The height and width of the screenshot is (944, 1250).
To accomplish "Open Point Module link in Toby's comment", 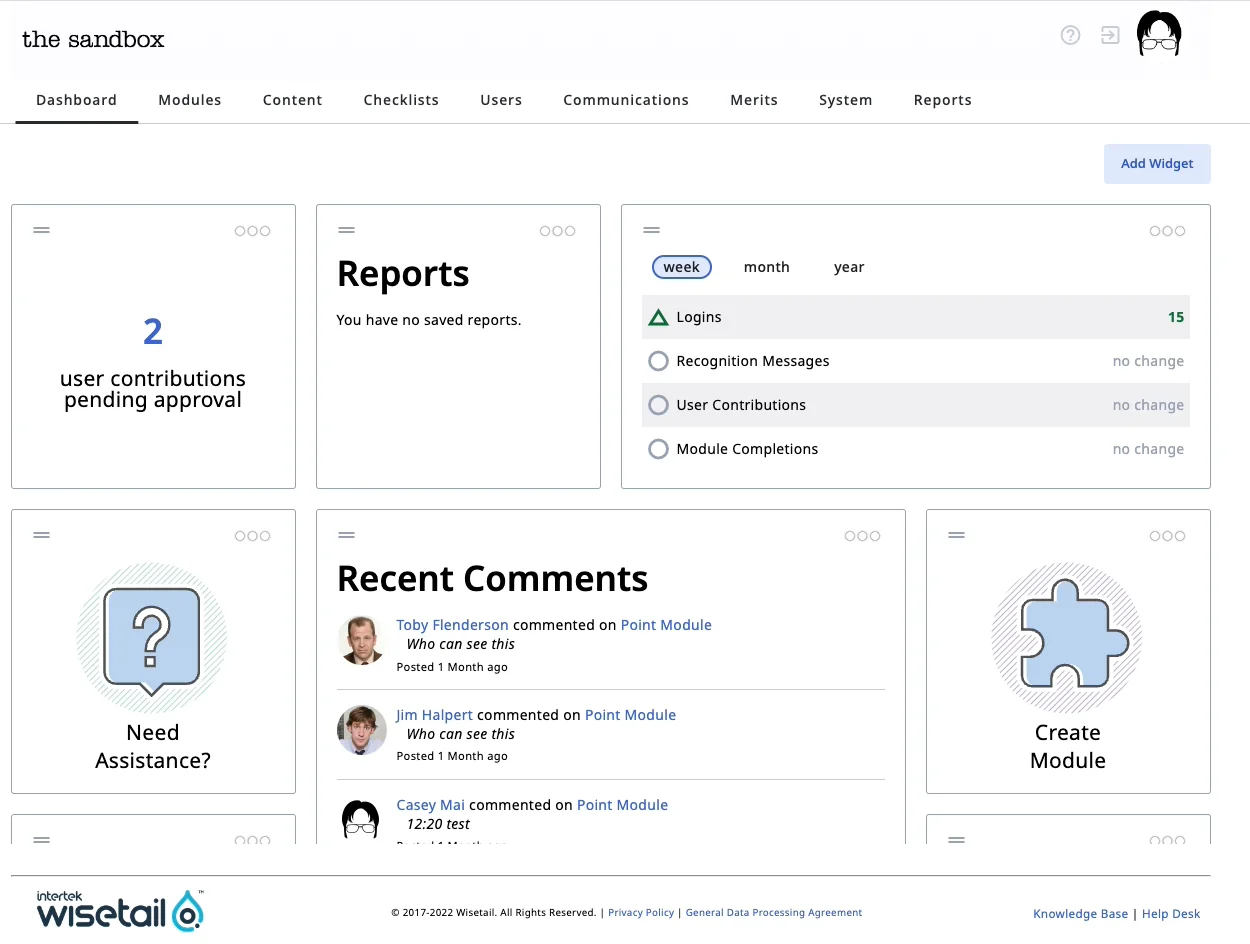I will (666, 625).
